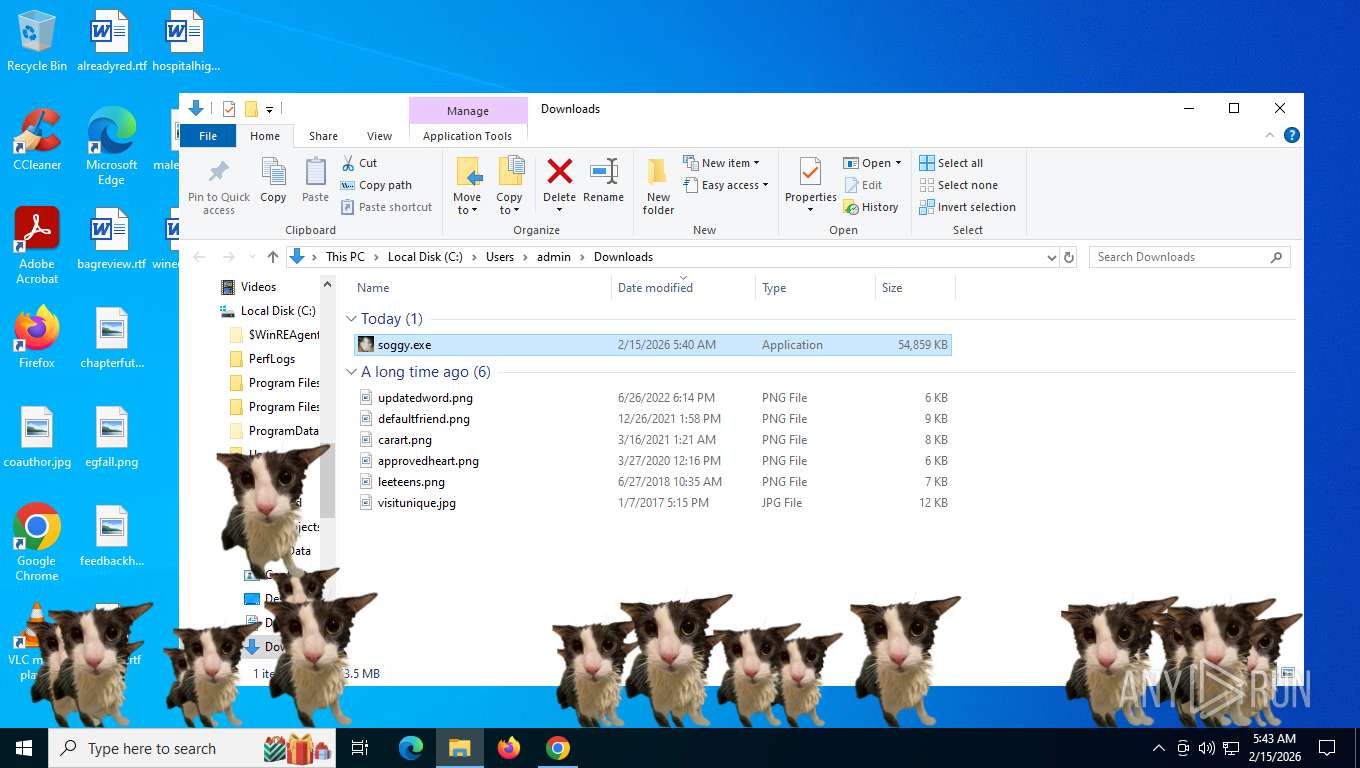This screenshot has height=768, width=1360.
Task: Select Videos in navigation pane
Action: (x=258, y=287)
